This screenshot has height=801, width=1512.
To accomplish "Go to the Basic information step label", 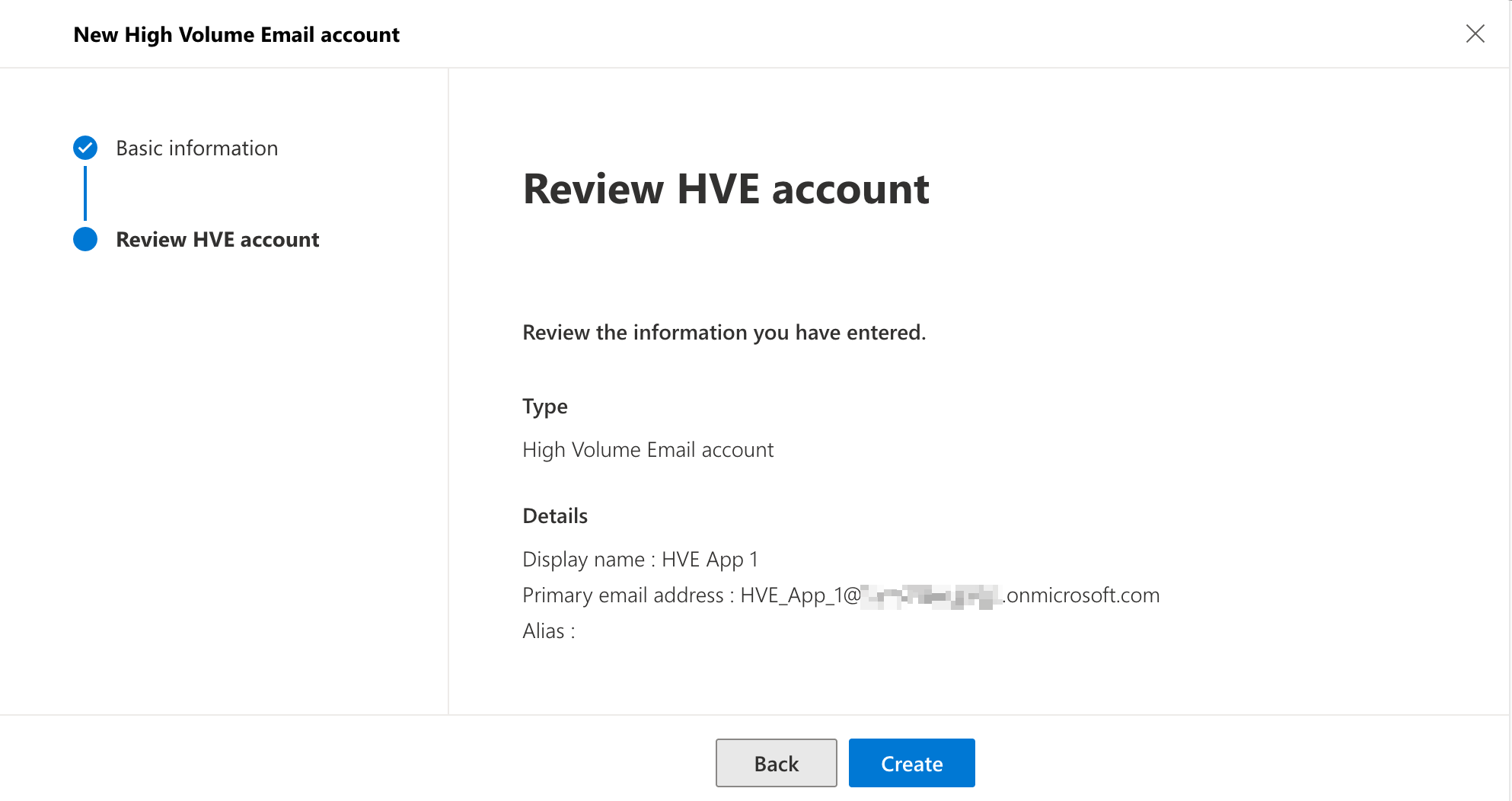I will [x=196, y=148].
